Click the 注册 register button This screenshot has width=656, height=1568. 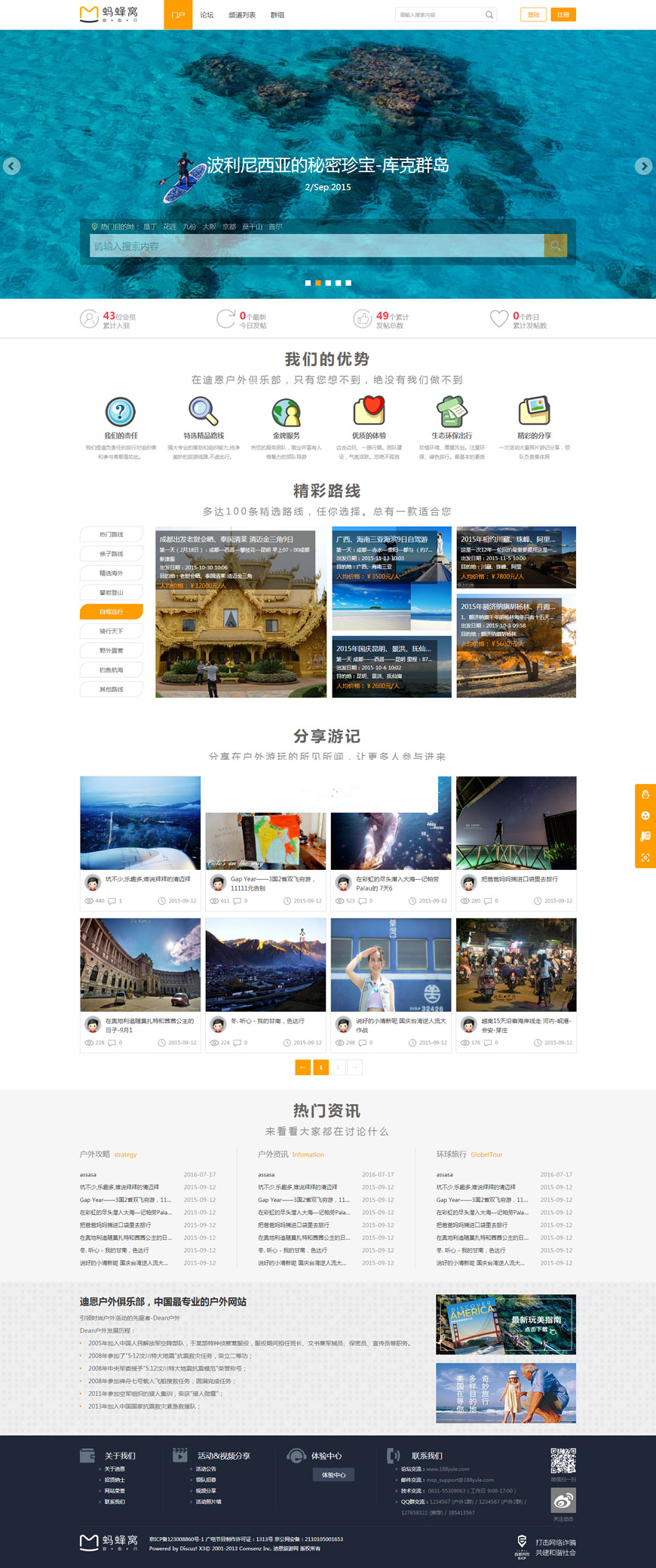click(x=563, y=15)
